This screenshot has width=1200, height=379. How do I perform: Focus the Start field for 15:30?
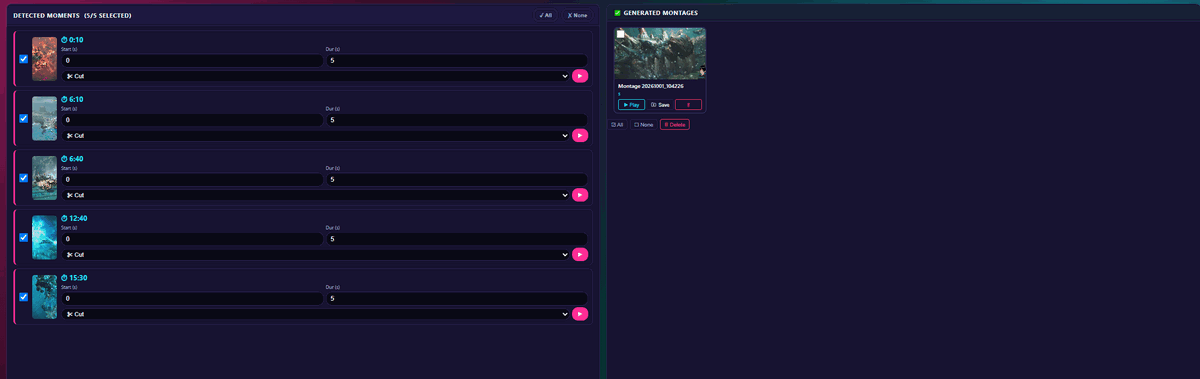coord(192,299)
